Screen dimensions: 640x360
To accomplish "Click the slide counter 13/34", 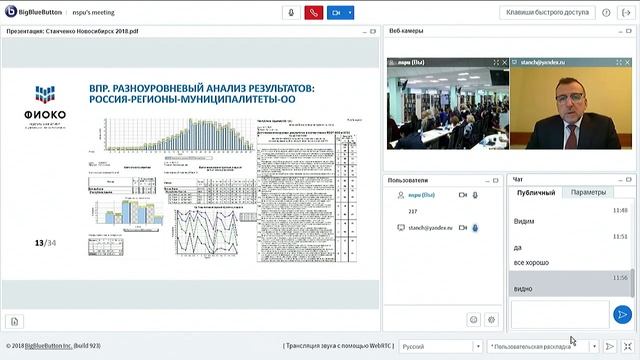I will tap(45, 243).
